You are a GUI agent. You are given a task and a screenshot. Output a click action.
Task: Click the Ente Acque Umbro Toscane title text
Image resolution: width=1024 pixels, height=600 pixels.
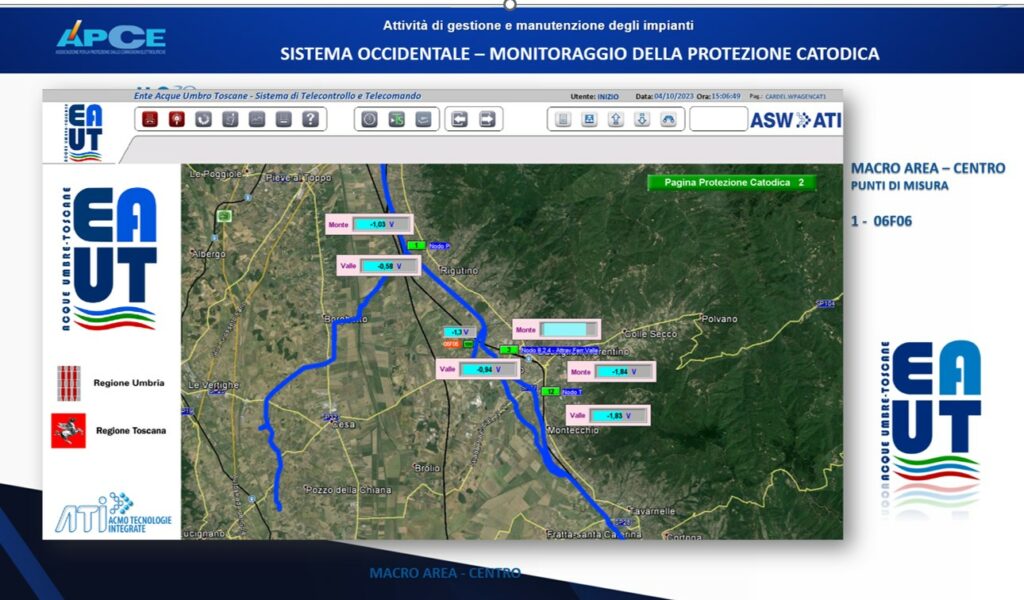coord(278,96)
